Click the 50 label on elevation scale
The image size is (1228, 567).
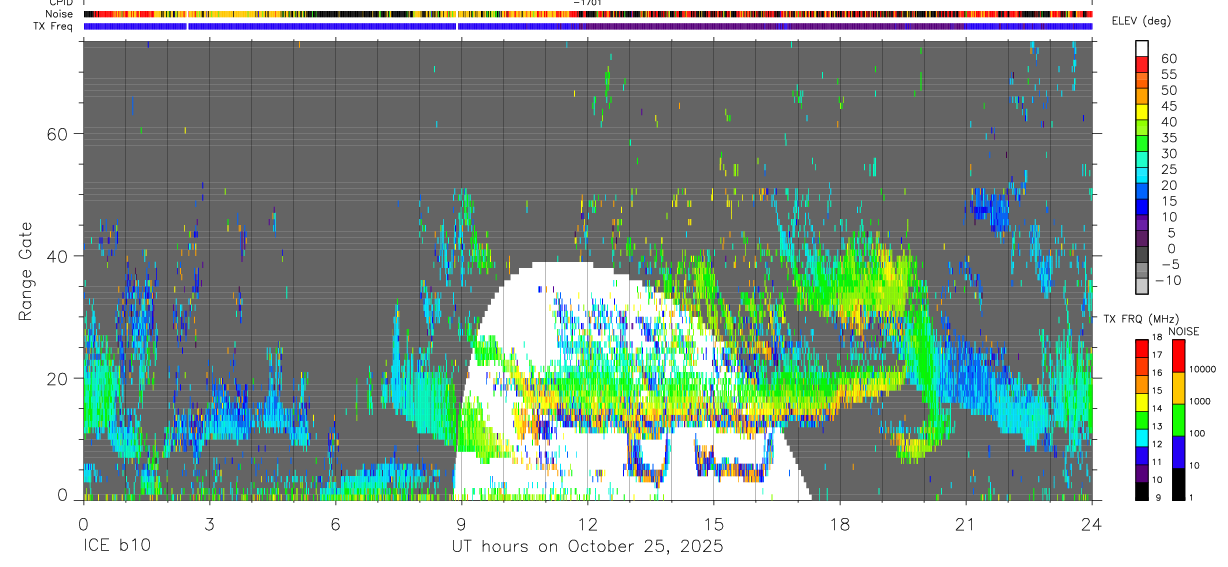tap(1168, 90)
